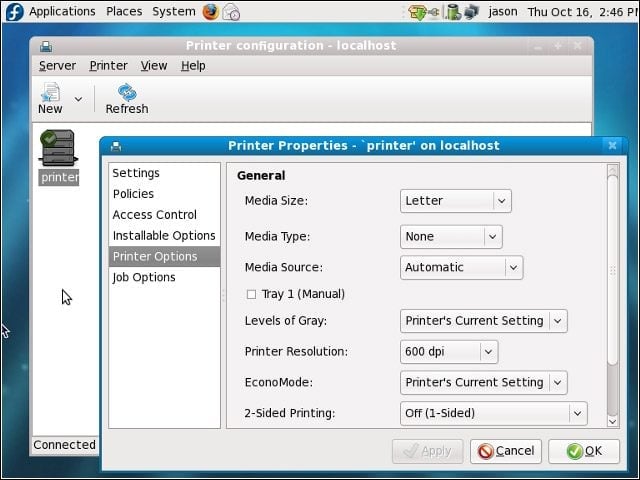Screen dimensions: 640x480
Task: Select Printer Options in the sidebar
Action: coord(164,256)
